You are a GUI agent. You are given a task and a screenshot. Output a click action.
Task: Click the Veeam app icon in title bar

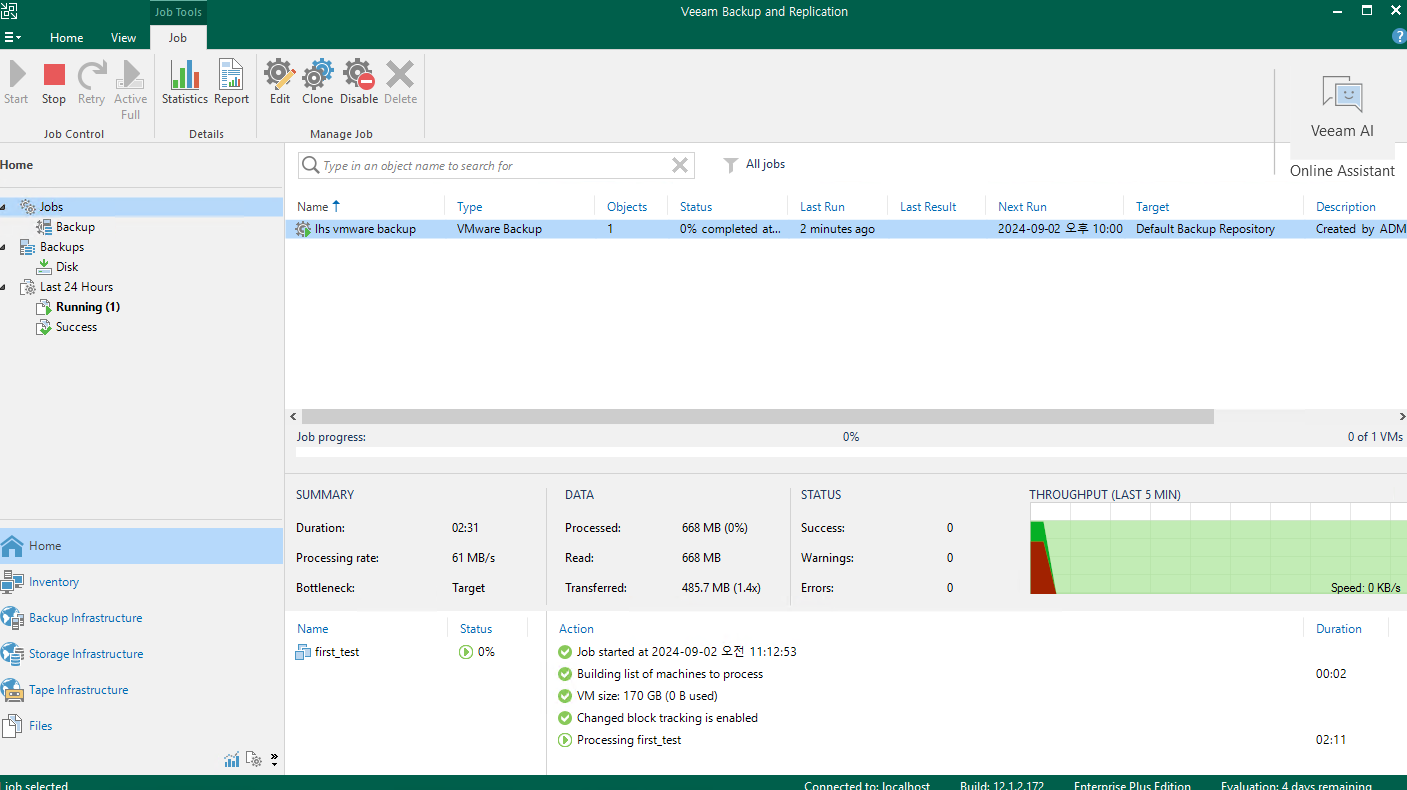point(9,11)
